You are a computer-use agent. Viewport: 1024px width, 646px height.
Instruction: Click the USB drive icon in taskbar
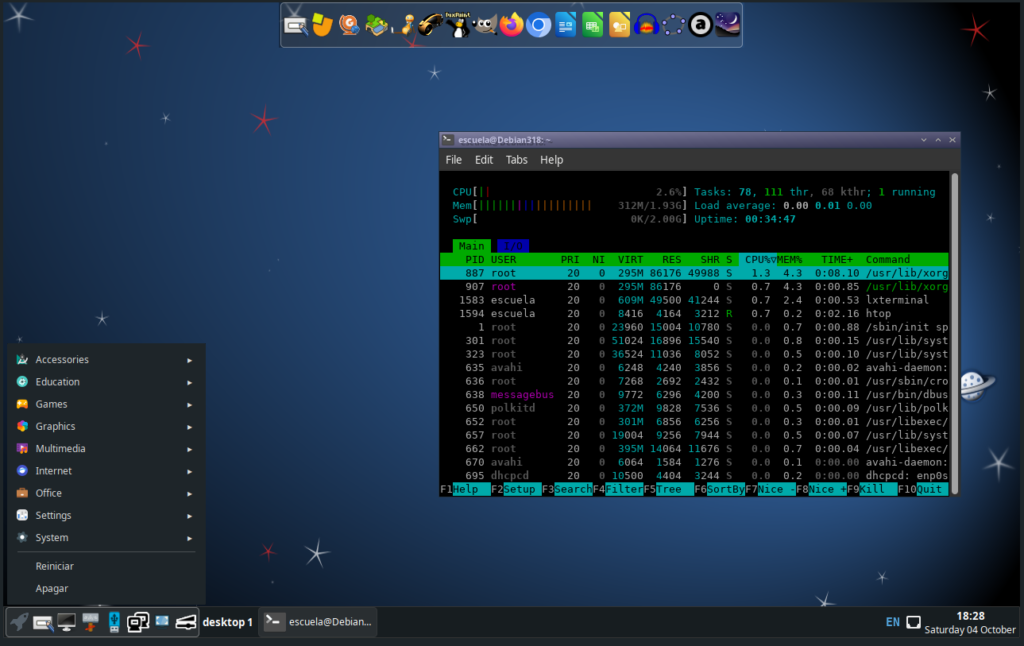click(113, 622)
